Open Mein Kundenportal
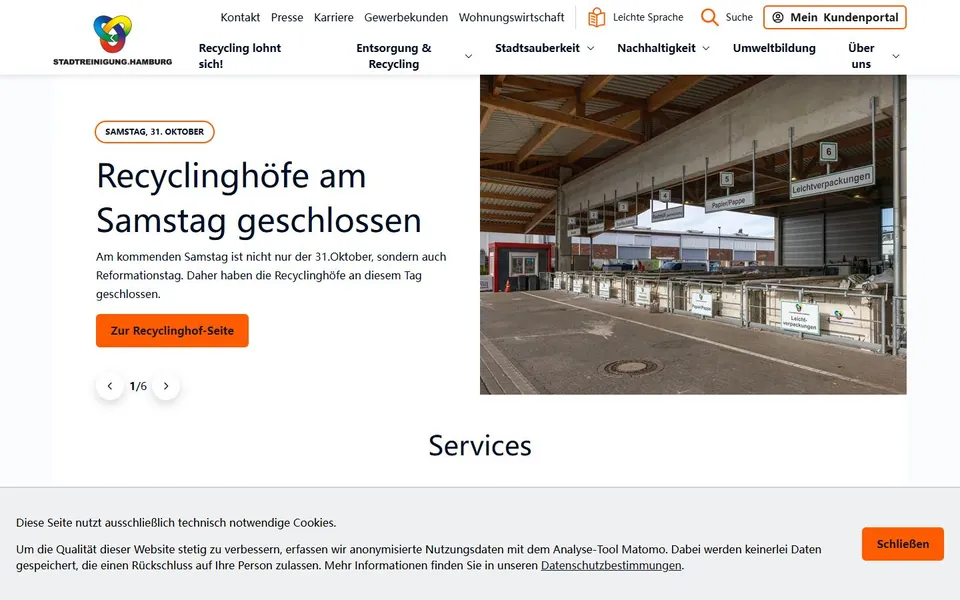Viewport: 960px width, 600px height. pyautogui.click(x=834, y=17)
